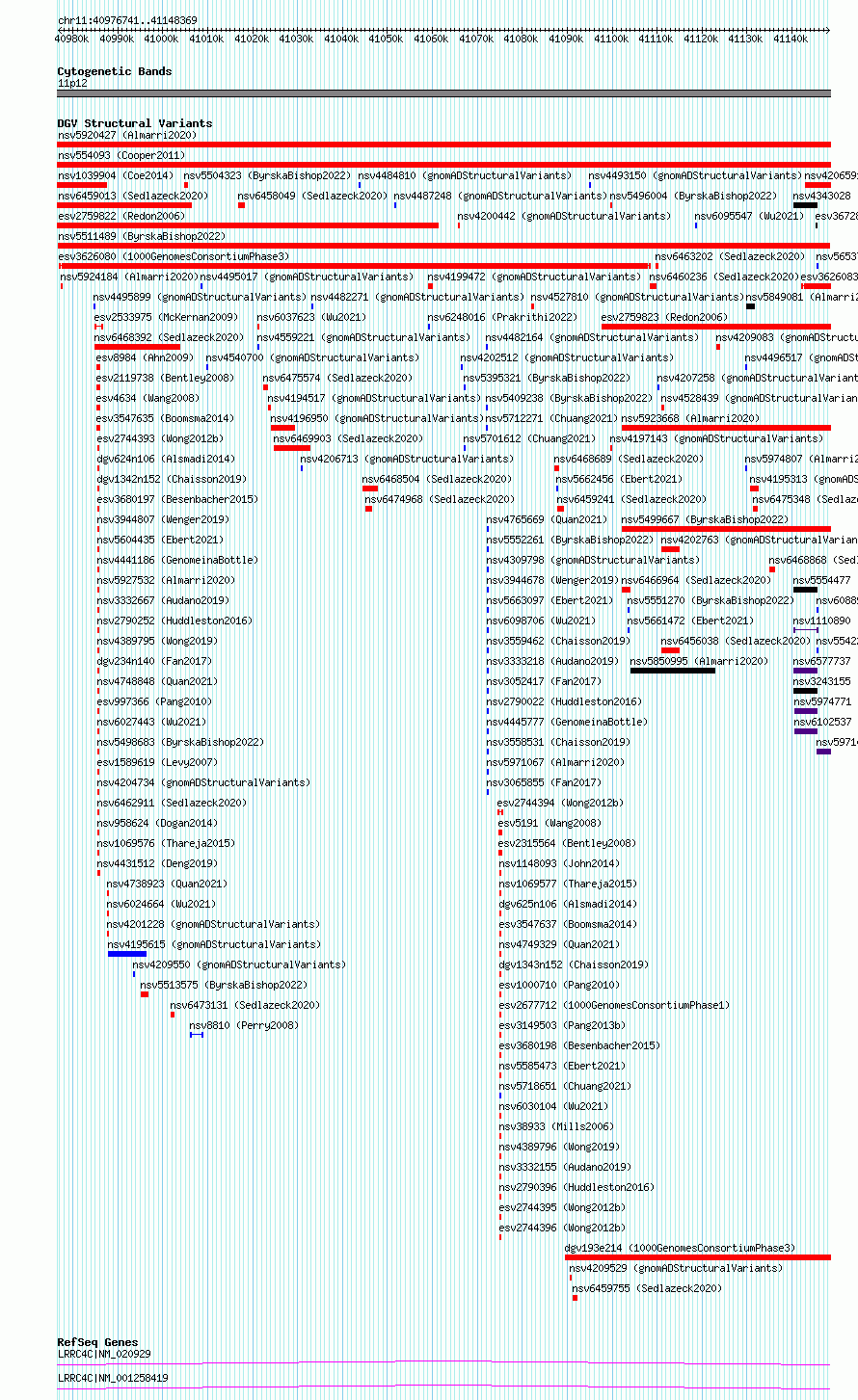Open the DGV Structural Variants track title
The height and width of the screenshot is (1400, 858).
(x=135, y=123)
